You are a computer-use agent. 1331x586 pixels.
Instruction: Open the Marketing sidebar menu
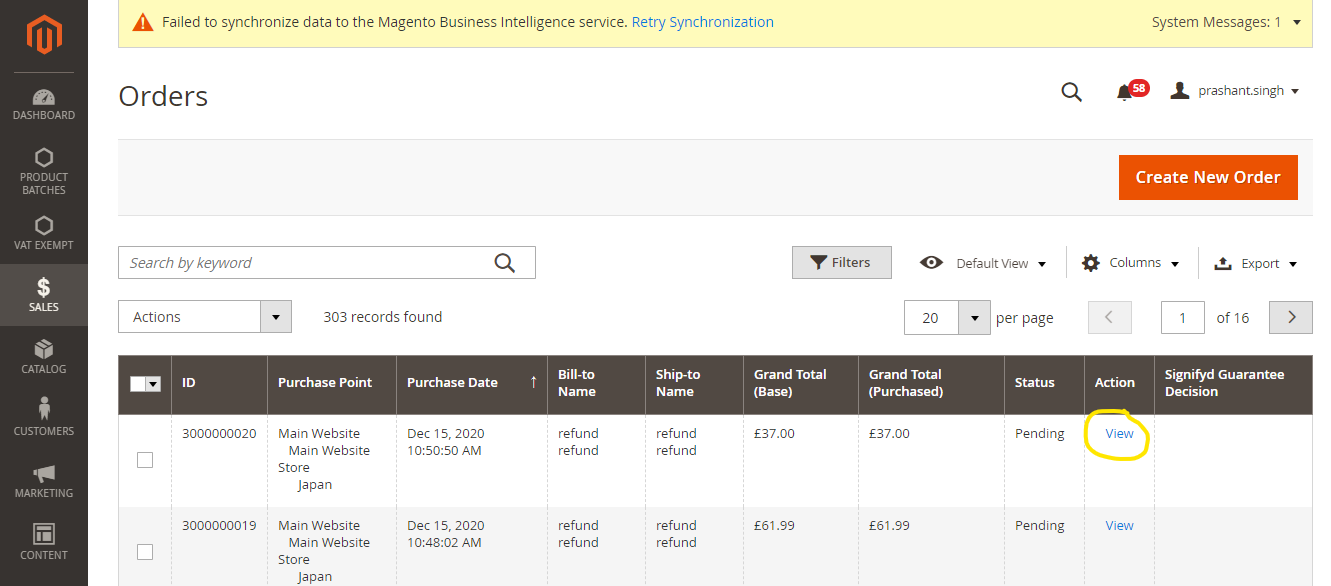click(x=44, y=480)
